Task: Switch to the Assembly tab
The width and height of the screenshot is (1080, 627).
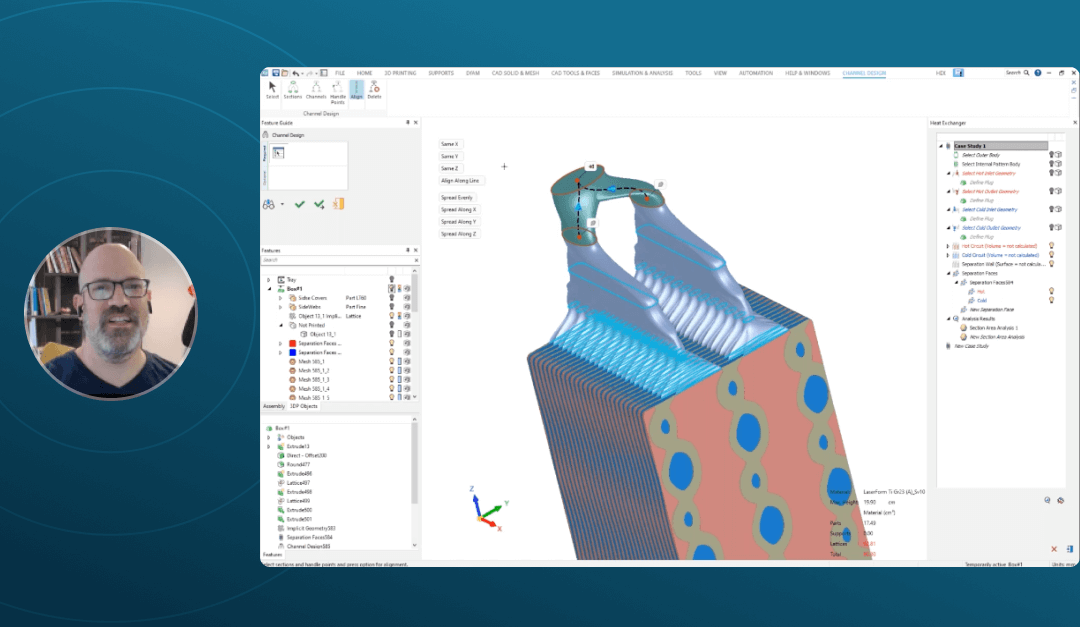Action: pyautogui.click(x=273, y=406)
